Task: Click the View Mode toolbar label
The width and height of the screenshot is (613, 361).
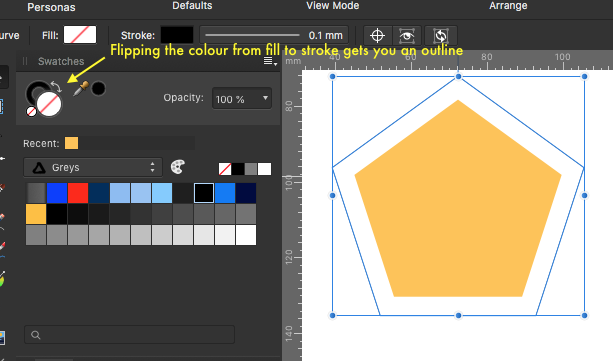Action: [x=333, y=6]
